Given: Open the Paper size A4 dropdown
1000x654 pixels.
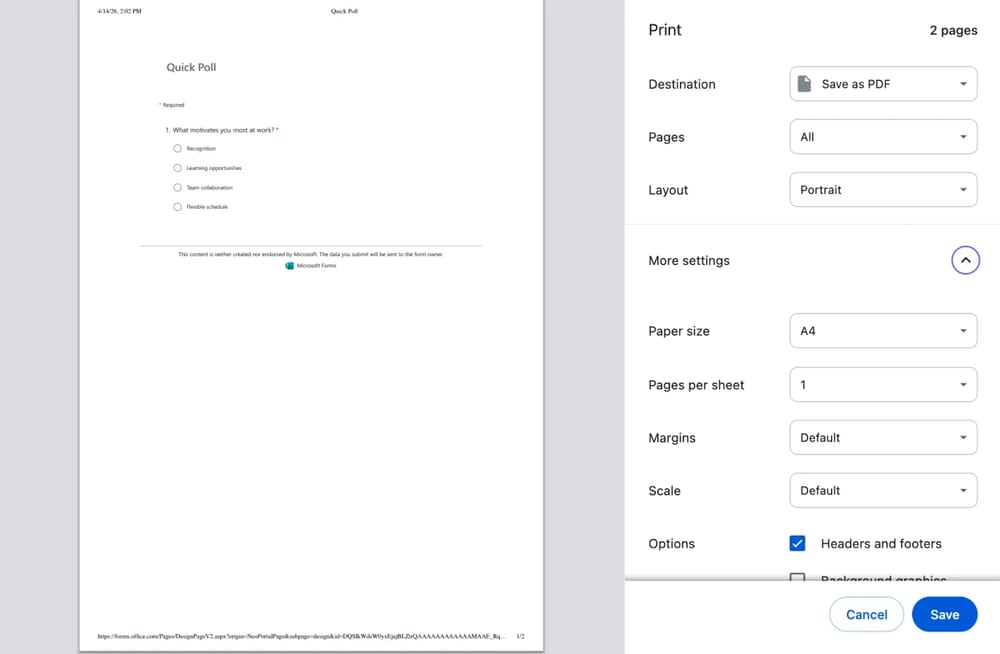Looking at the screenshot, I should click(x=883, y=331).
